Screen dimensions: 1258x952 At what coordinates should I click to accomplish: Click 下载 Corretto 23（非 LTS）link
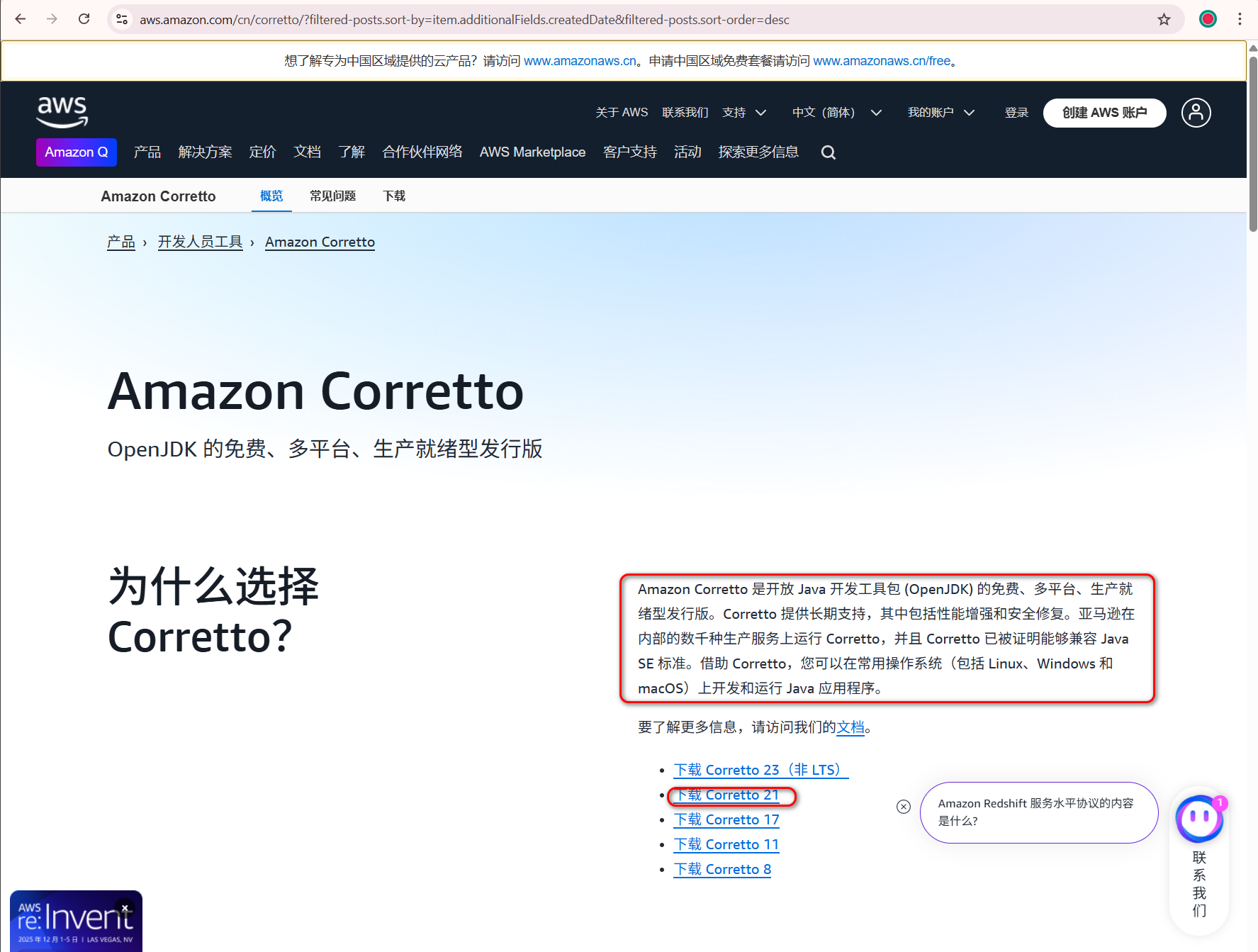760,770
